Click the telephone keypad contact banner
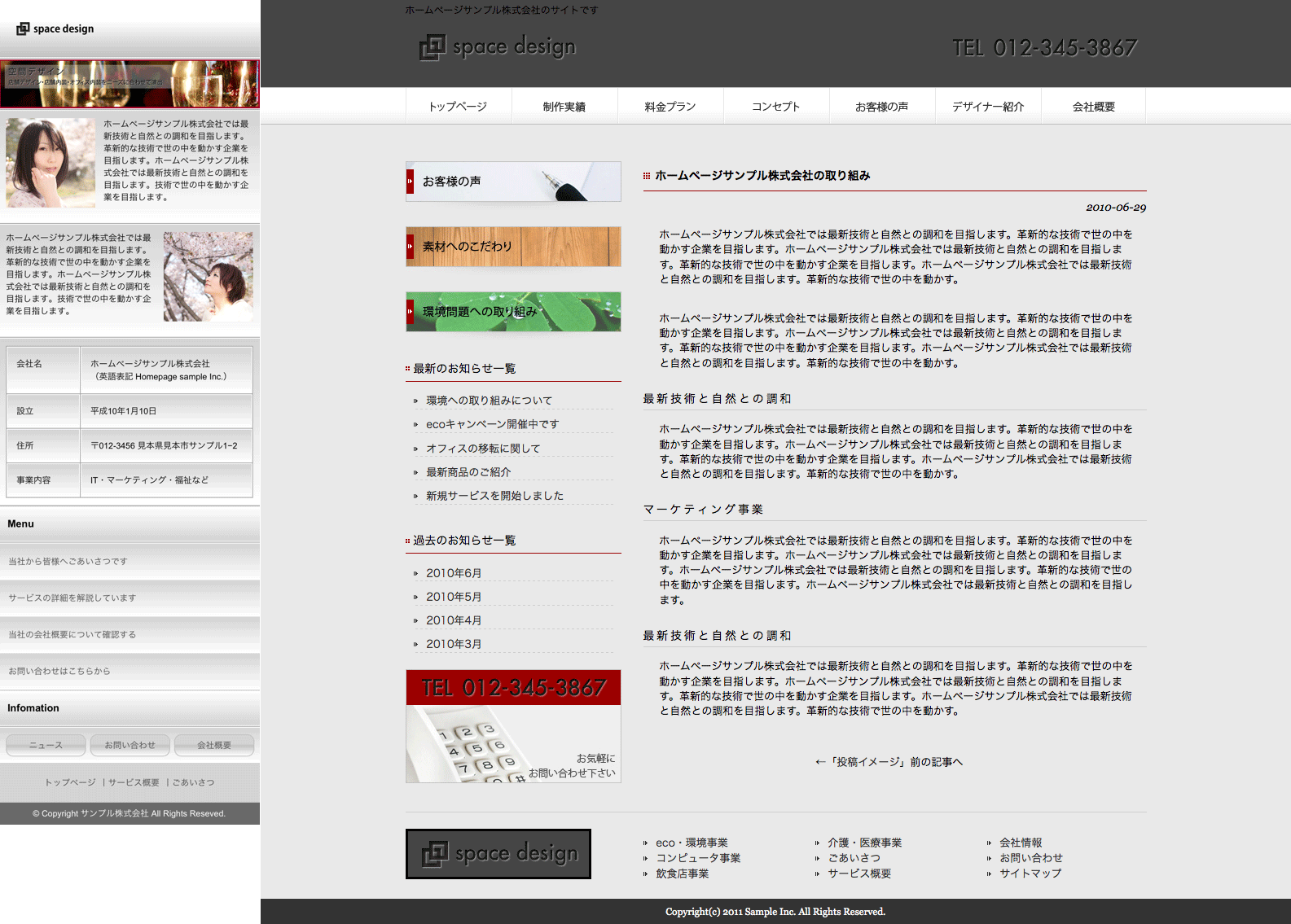 (x=513, y=726)
